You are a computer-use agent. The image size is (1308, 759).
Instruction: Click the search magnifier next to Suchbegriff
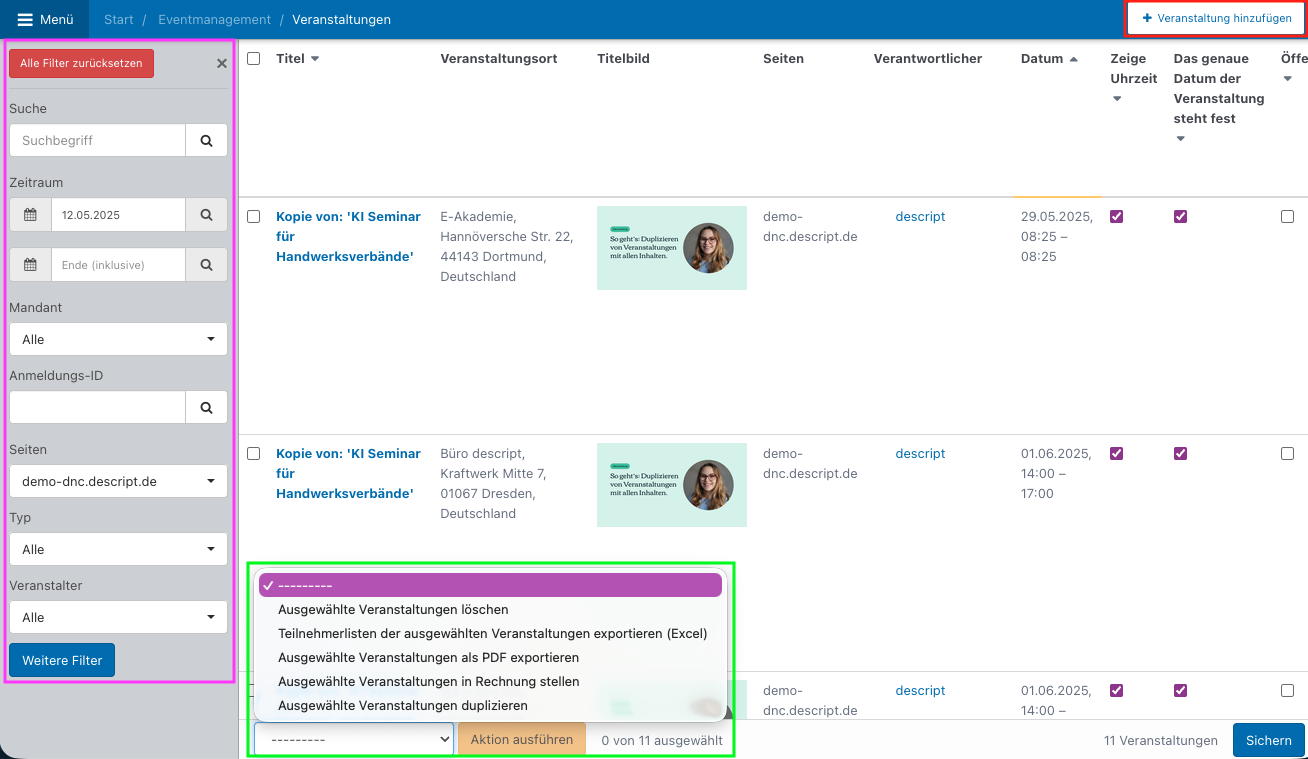click(x=206, y=141)
